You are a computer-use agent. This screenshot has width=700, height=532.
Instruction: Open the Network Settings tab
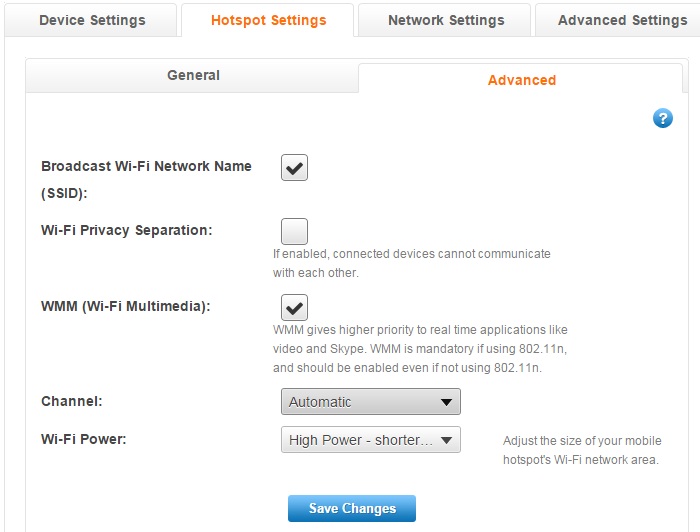446,20
